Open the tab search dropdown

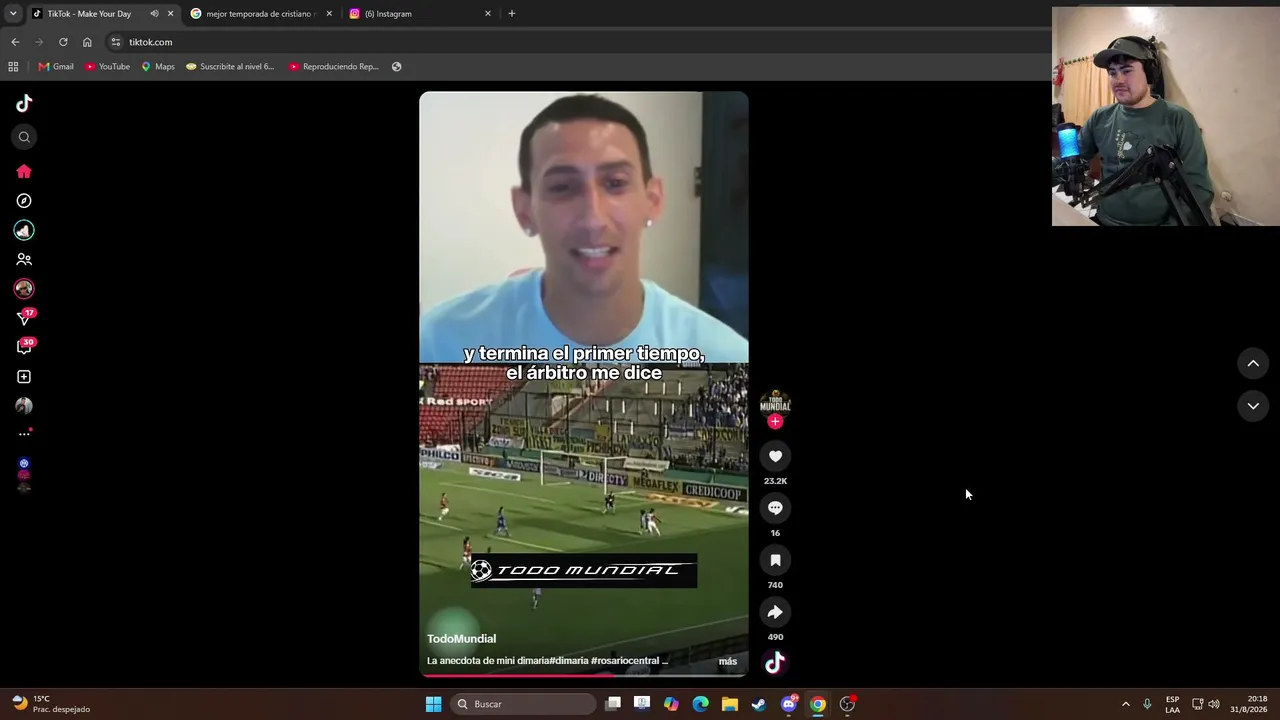(13, 14)
